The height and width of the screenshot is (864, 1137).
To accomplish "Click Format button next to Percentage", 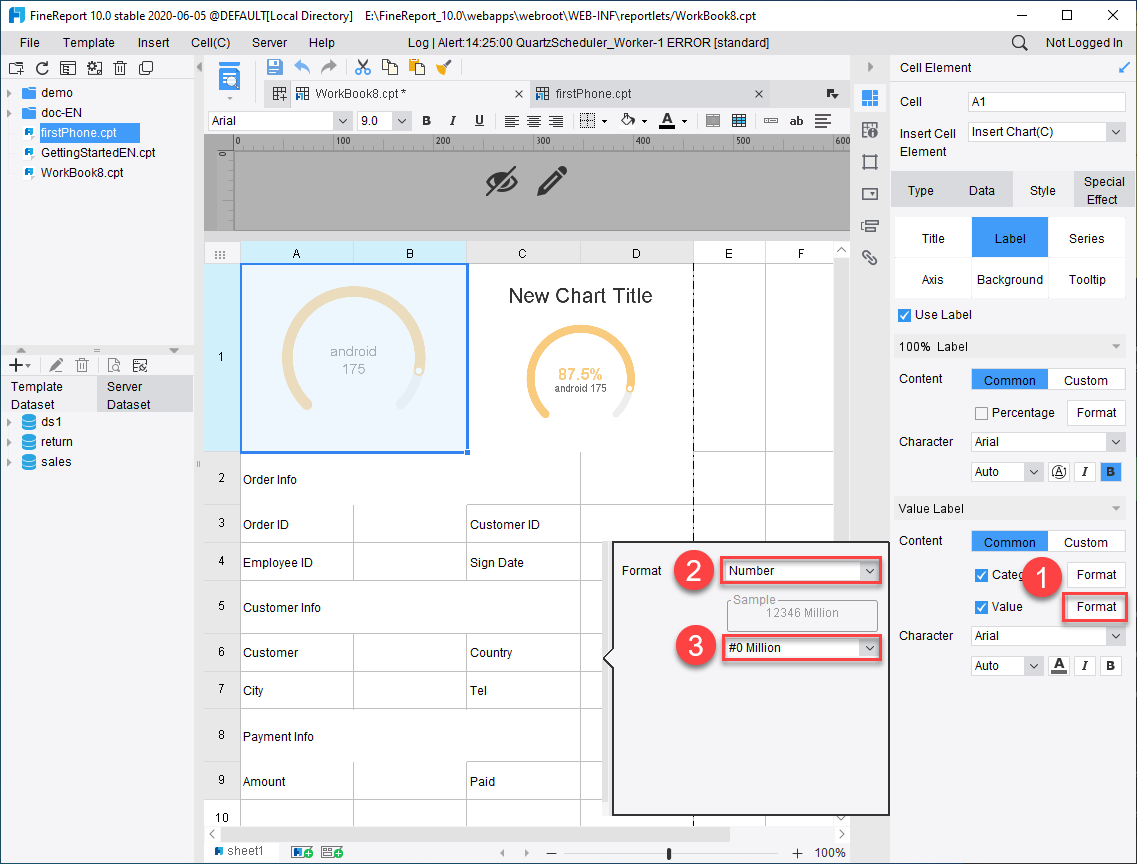I will coord(1096,413).
